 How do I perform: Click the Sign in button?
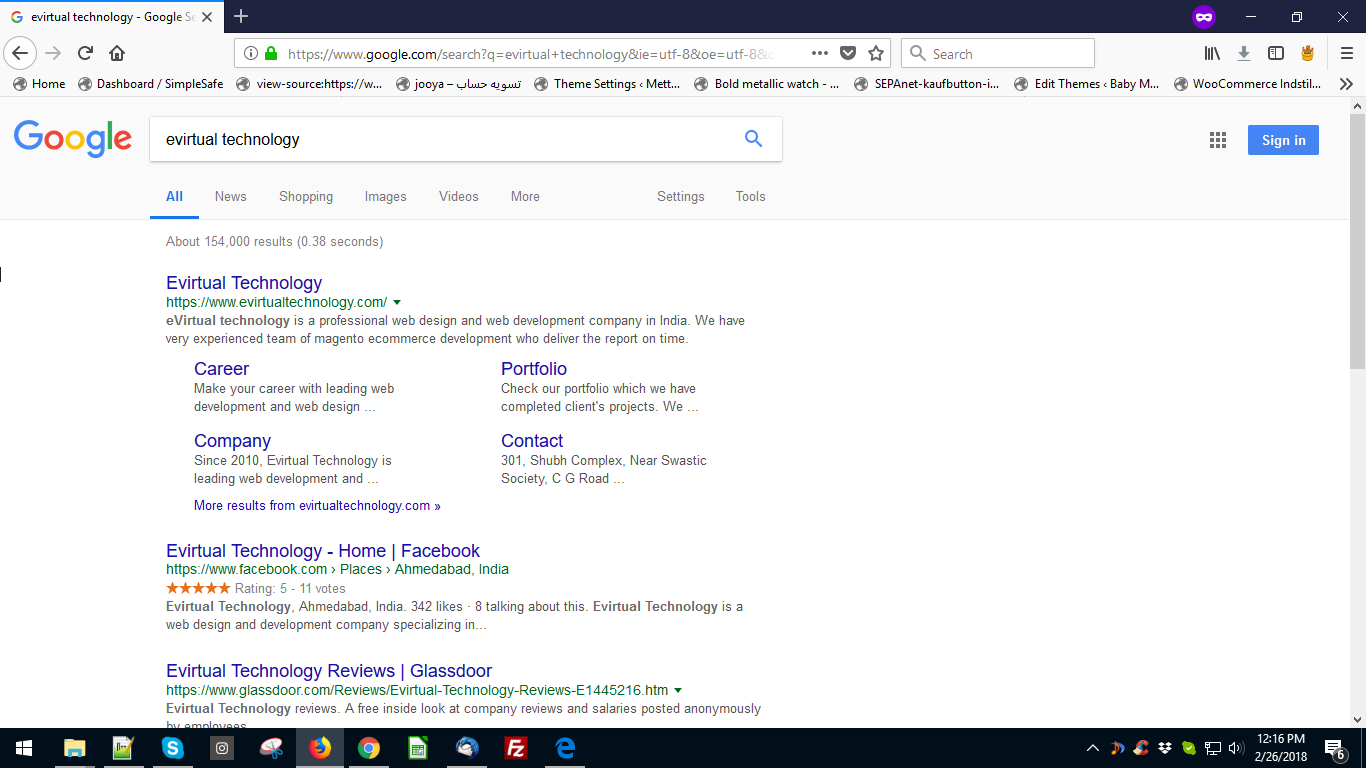(x=1283, y=140)
